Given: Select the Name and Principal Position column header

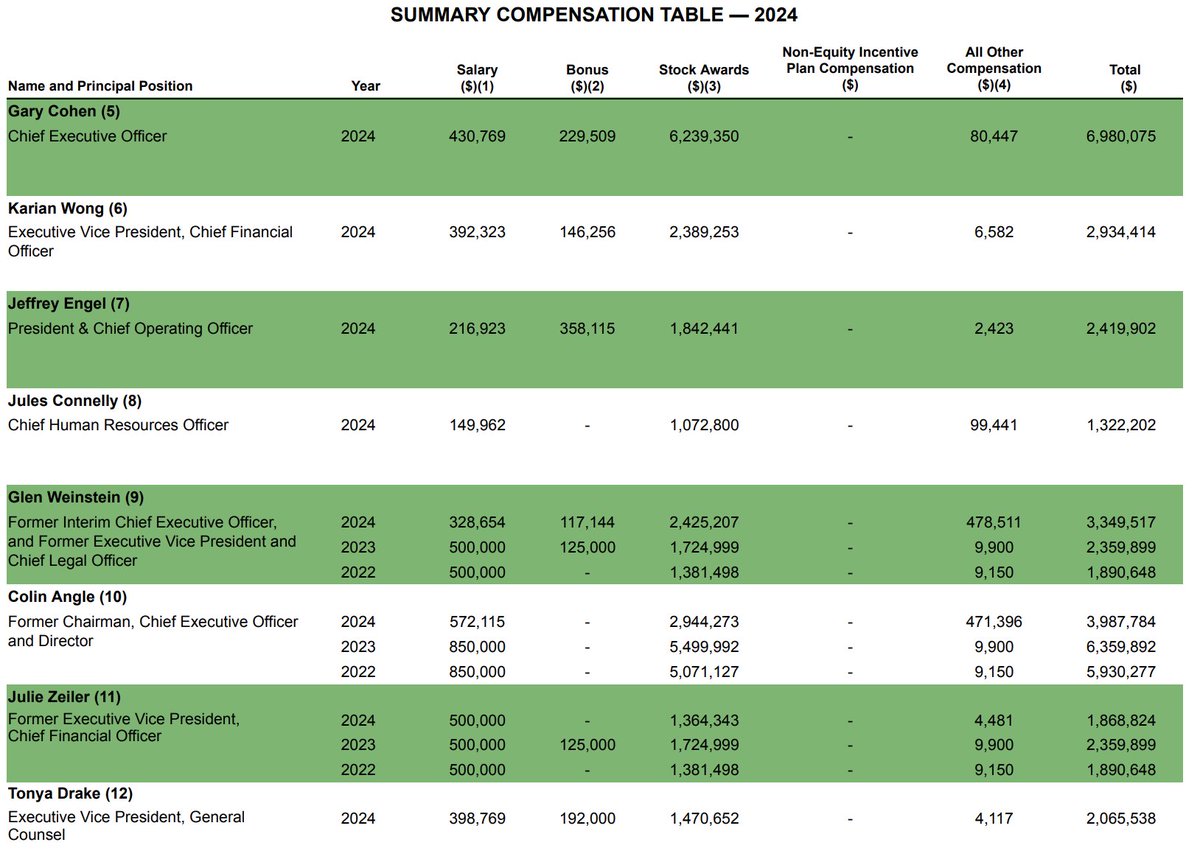Looking at the screenshot, I should click(100, 86).
